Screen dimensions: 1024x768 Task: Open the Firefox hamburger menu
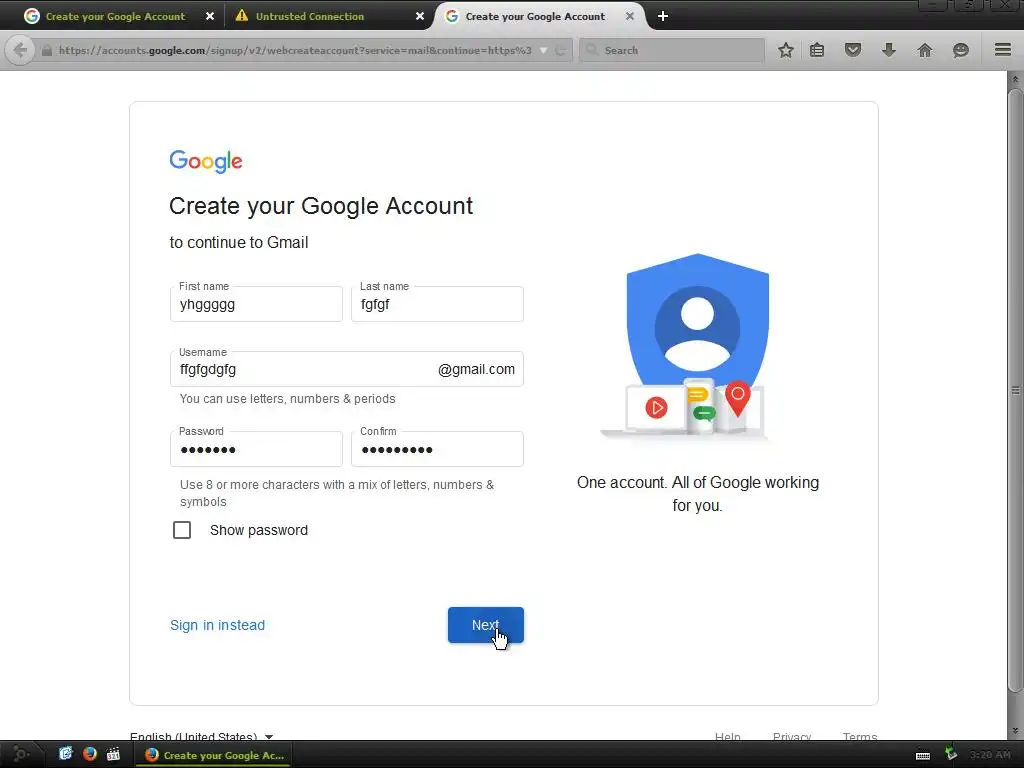(x=1003, y=50)
